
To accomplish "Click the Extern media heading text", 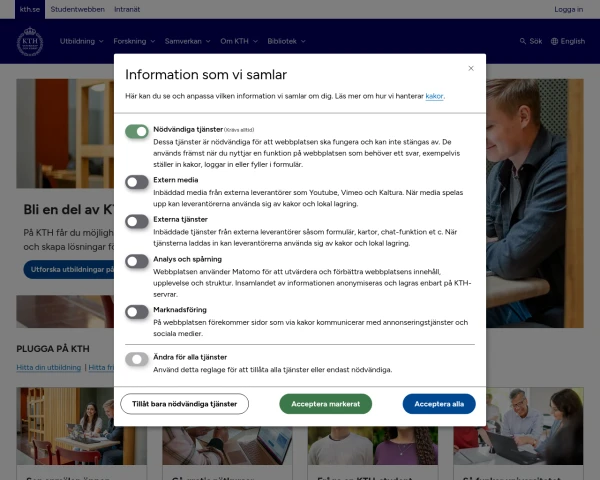I will [x=176, y=180].
